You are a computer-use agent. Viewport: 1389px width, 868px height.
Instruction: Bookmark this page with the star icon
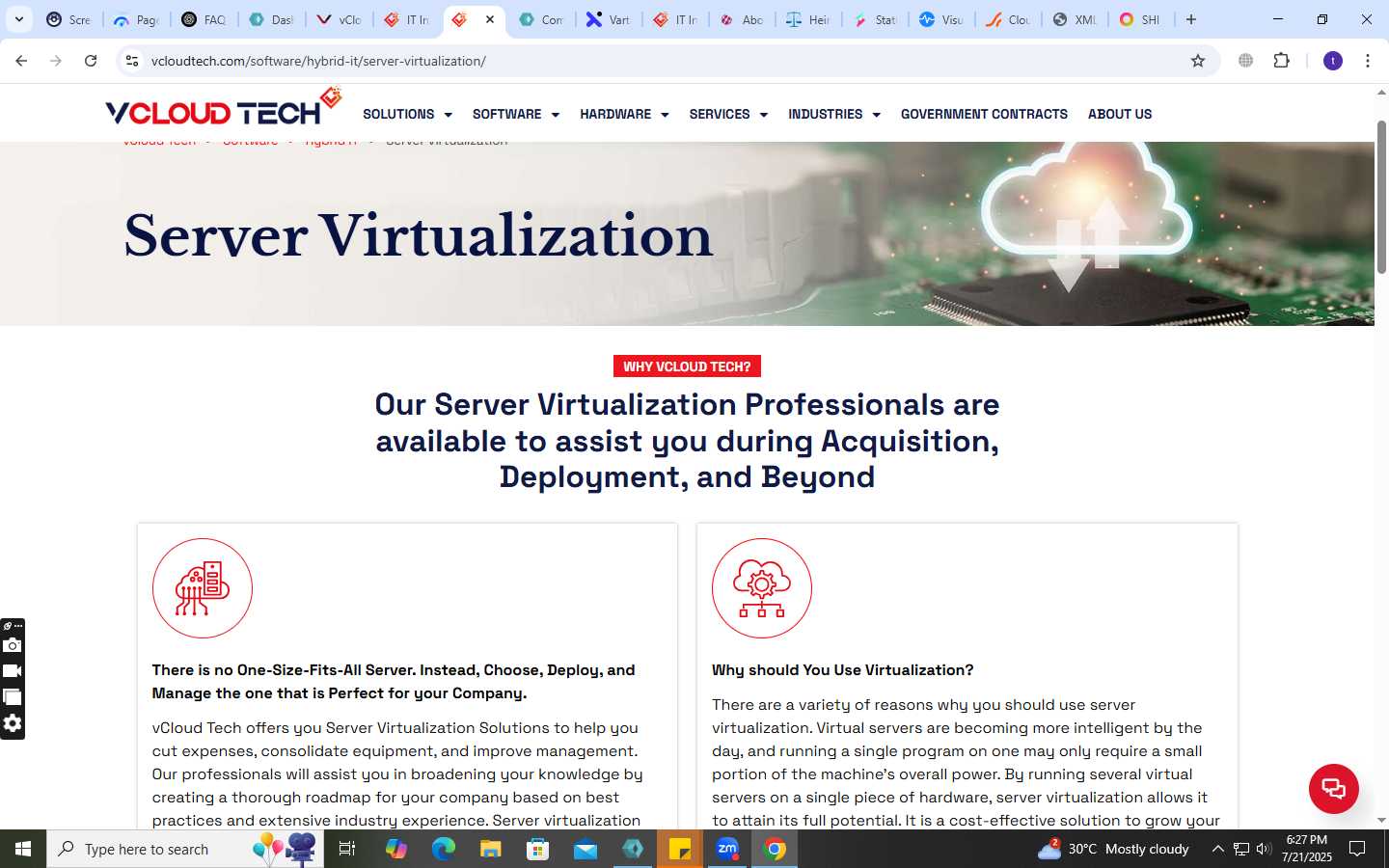tap(1198, 61)
